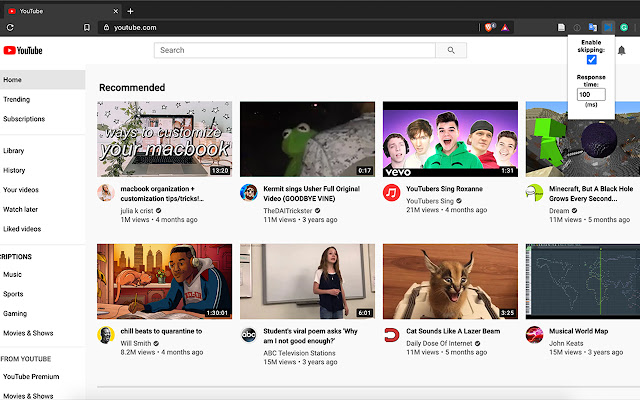
Task: Select Home in the sidebar
Action: click(x=42, y=80)
